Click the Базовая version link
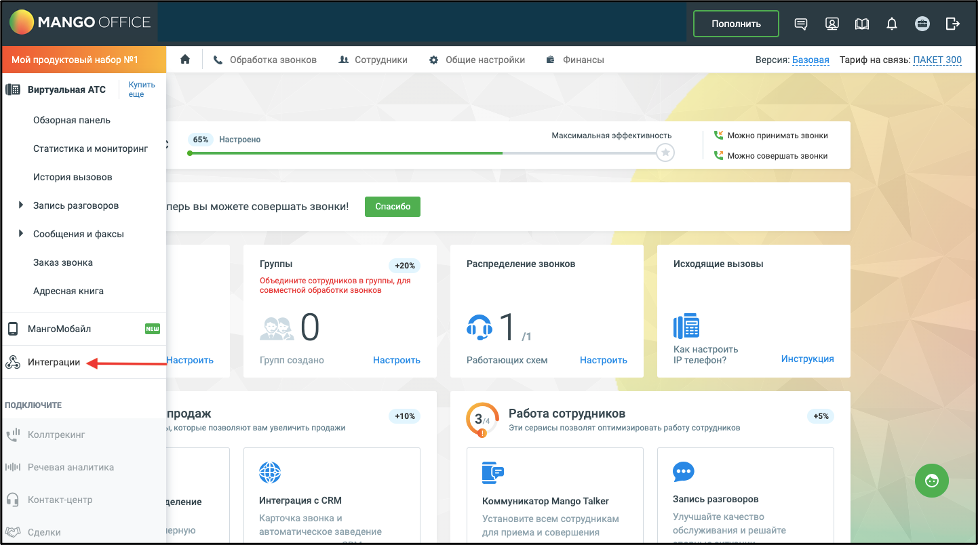This screenshot has width=979, height=545. coord(810,60)
